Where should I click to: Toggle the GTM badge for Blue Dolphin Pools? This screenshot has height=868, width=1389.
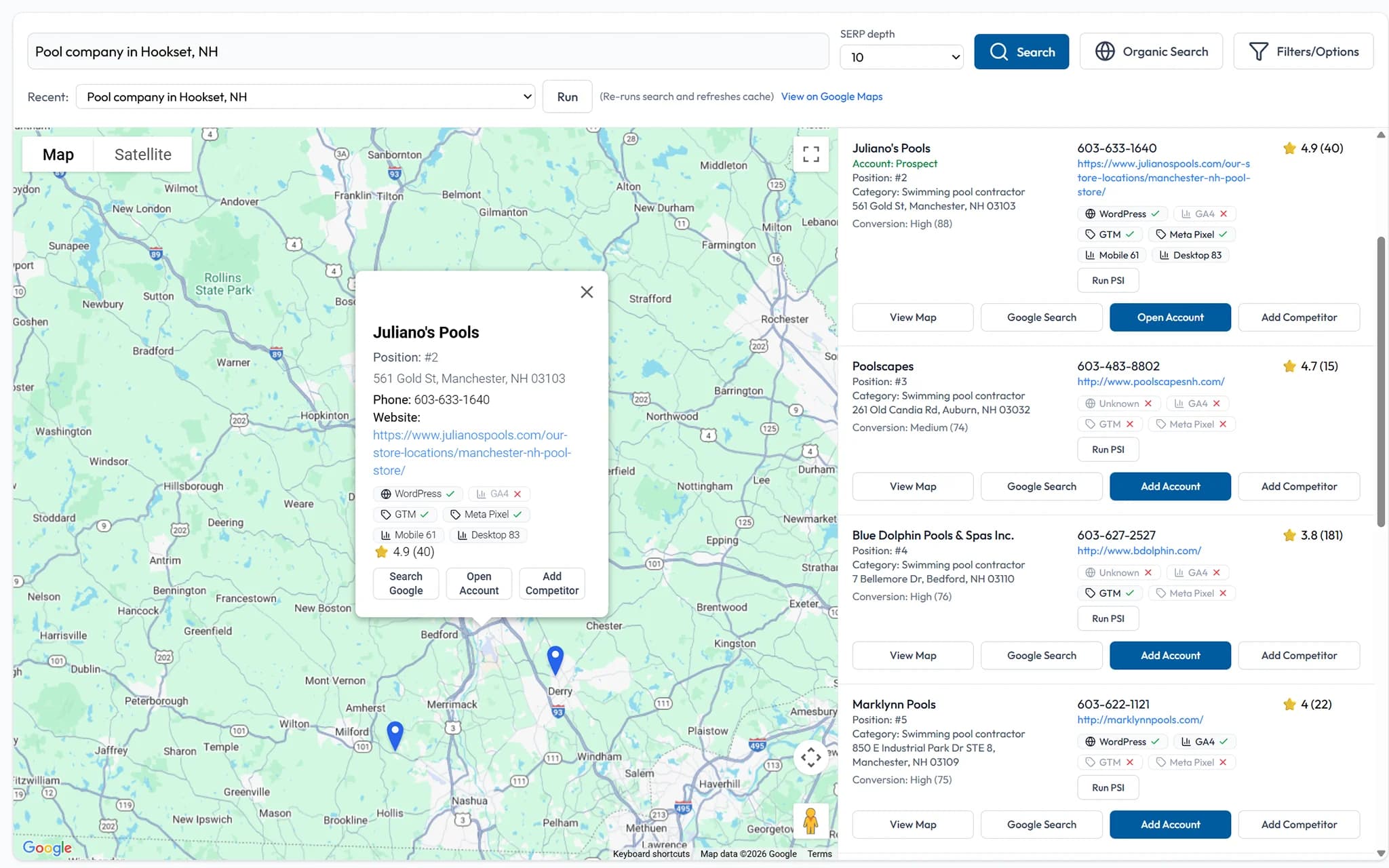coord(1109,593)
